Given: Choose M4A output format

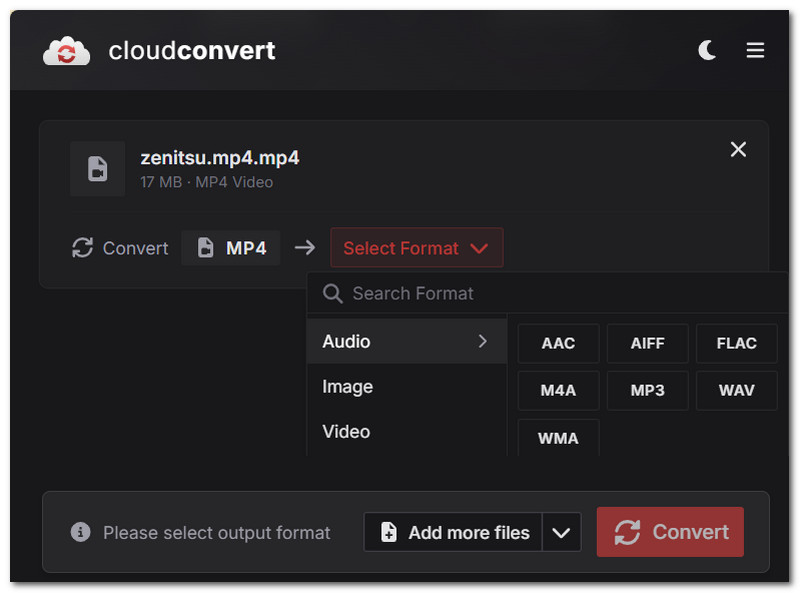Looking at the screenshot, I should (558, 390).
